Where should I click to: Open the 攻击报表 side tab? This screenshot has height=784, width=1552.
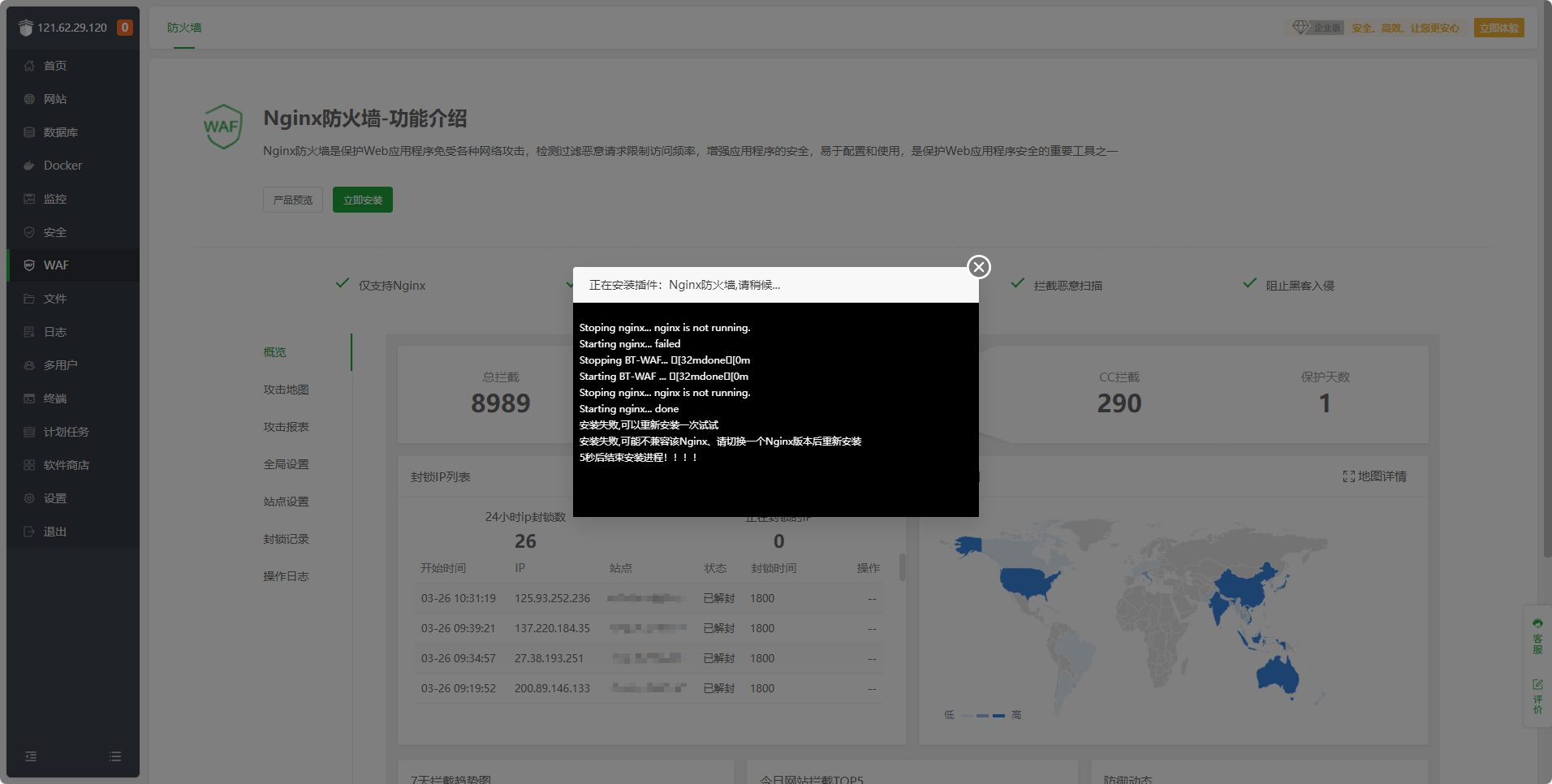(286, 427)
